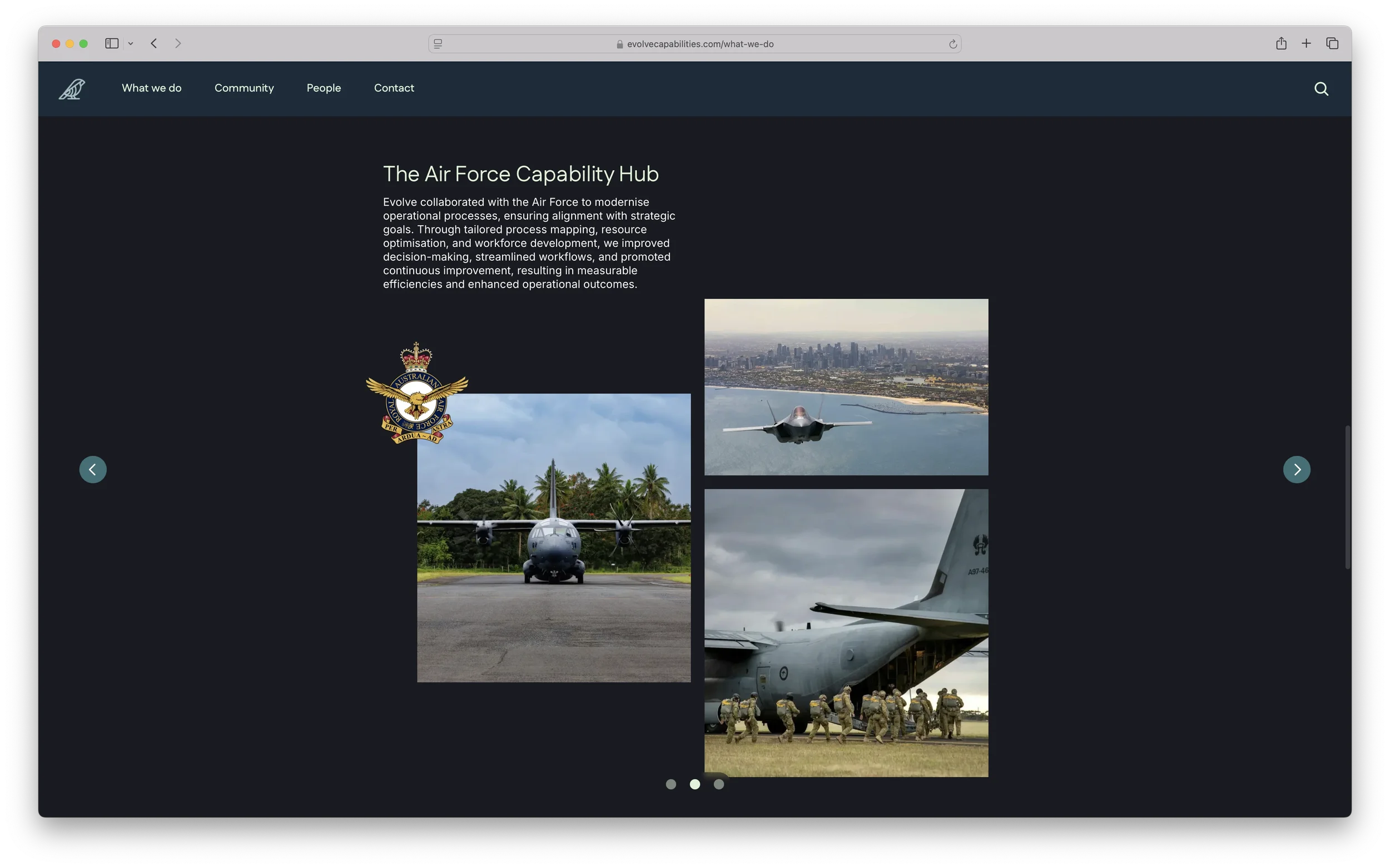
Task: Advance carousel with right chevron button
Action: point(1297,470)
